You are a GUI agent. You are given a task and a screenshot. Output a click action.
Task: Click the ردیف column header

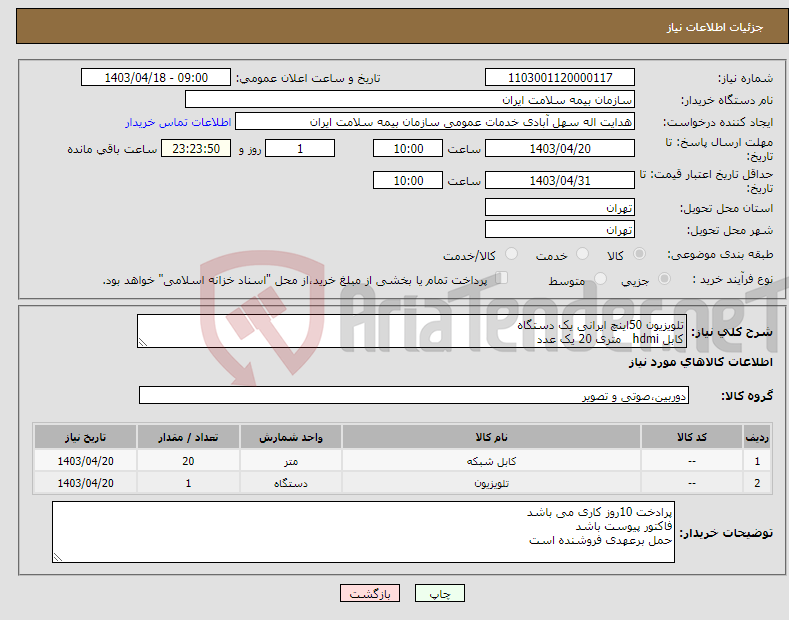click(757, 437)
